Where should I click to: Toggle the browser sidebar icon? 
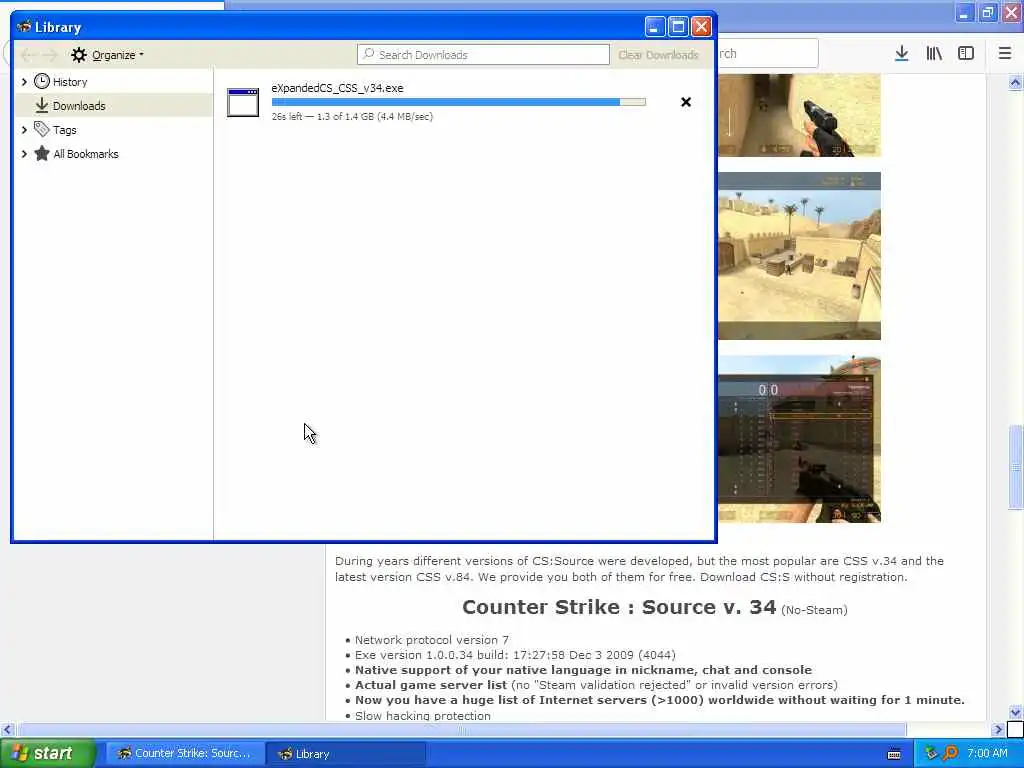(x=966, y=54)
